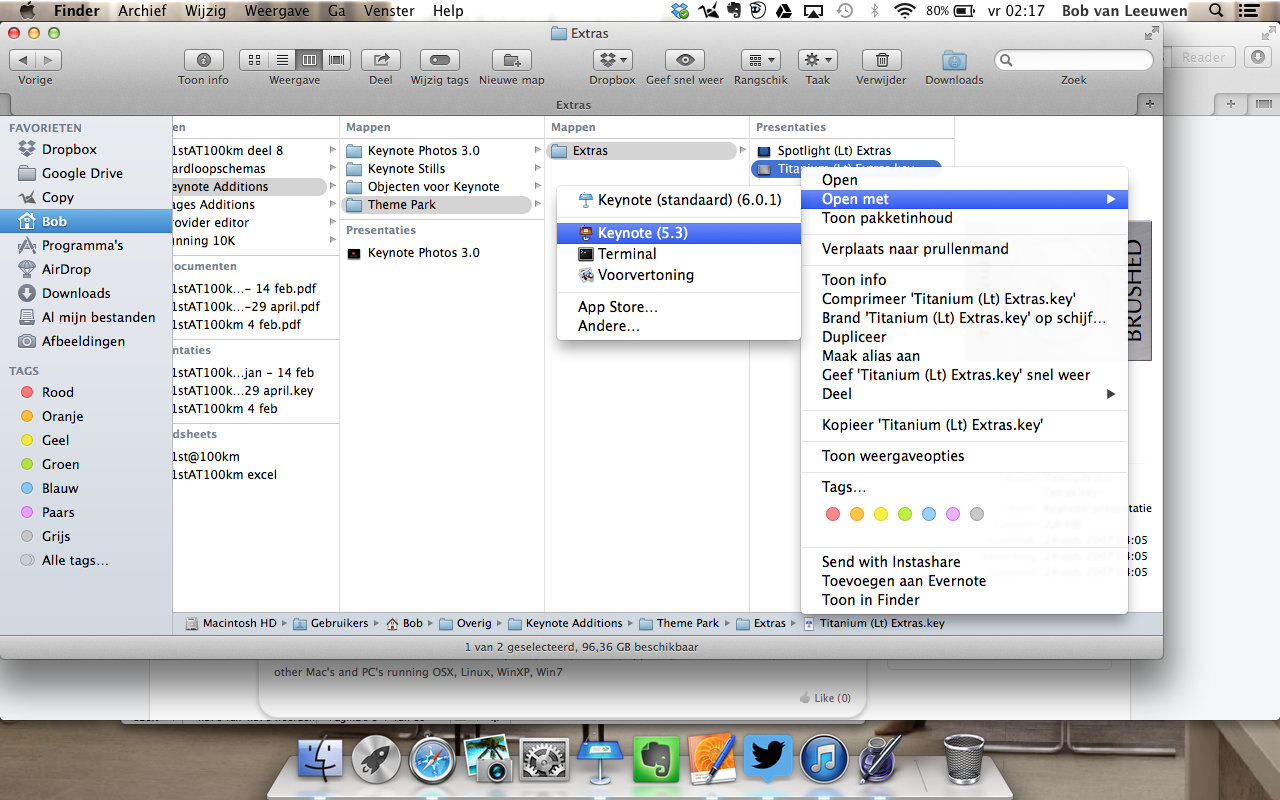Filter by the Rood tag in sidebar
Image resolution: width=1280 pixels, height=800 pixels.
click(x=86, y=392)
